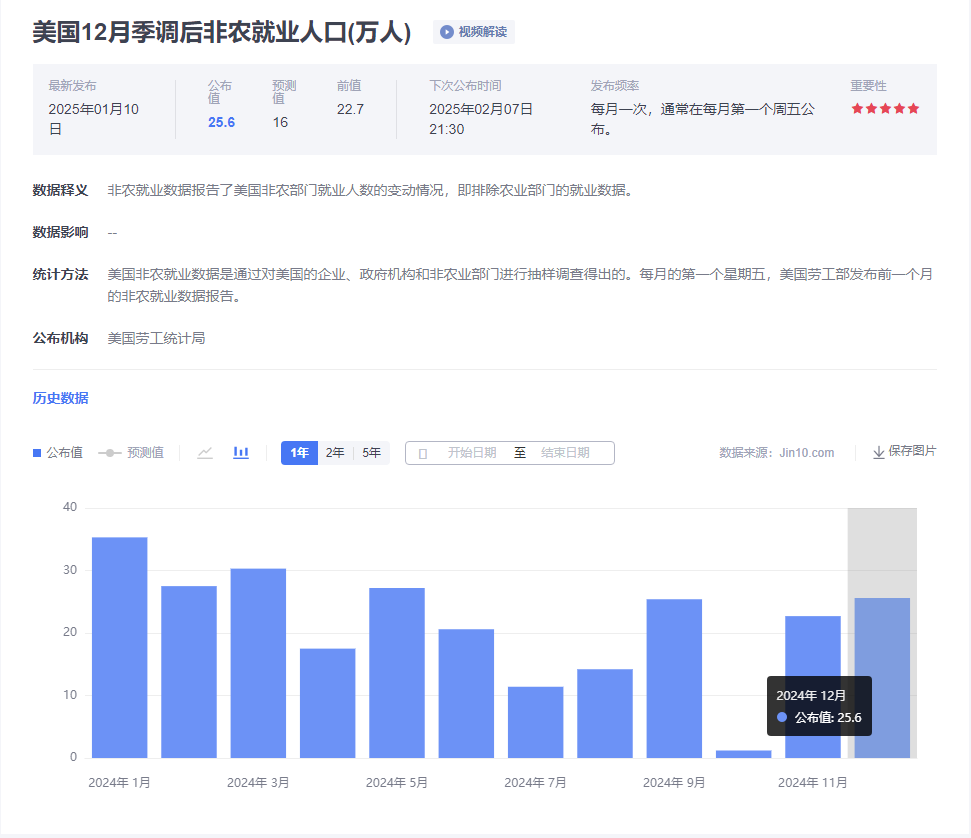Select the 5年 time range
Image resolution: width=971 pixels, height=838 pixels.
(x=371, y=453)
